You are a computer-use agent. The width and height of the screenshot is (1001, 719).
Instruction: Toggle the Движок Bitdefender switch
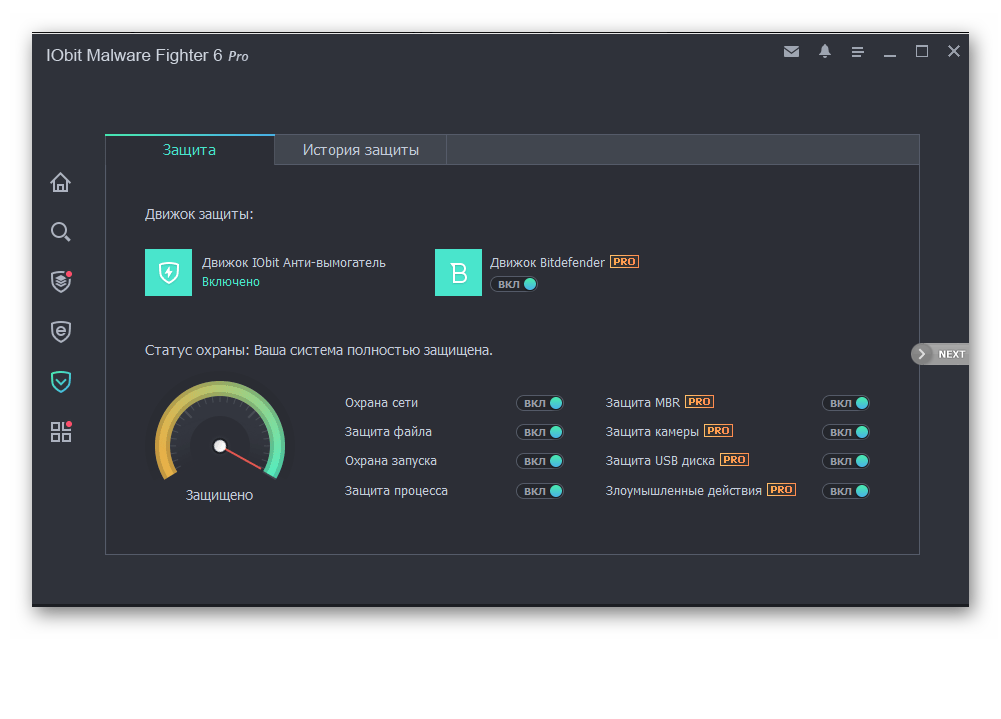(x=514, y=284)
